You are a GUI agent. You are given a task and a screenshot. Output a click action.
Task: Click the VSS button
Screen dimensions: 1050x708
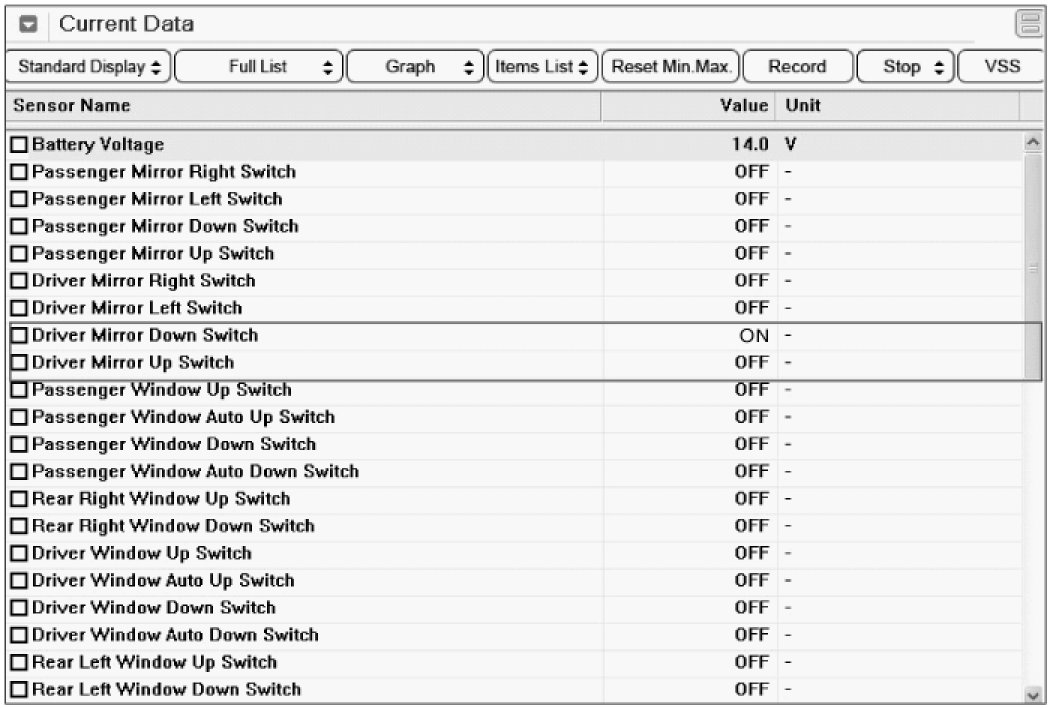[1002, 67]
